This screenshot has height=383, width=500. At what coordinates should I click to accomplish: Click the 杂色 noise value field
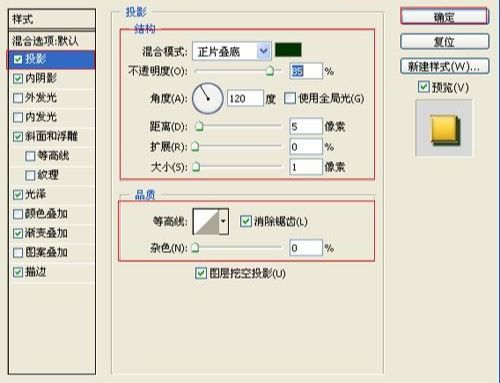pos(306,248)
